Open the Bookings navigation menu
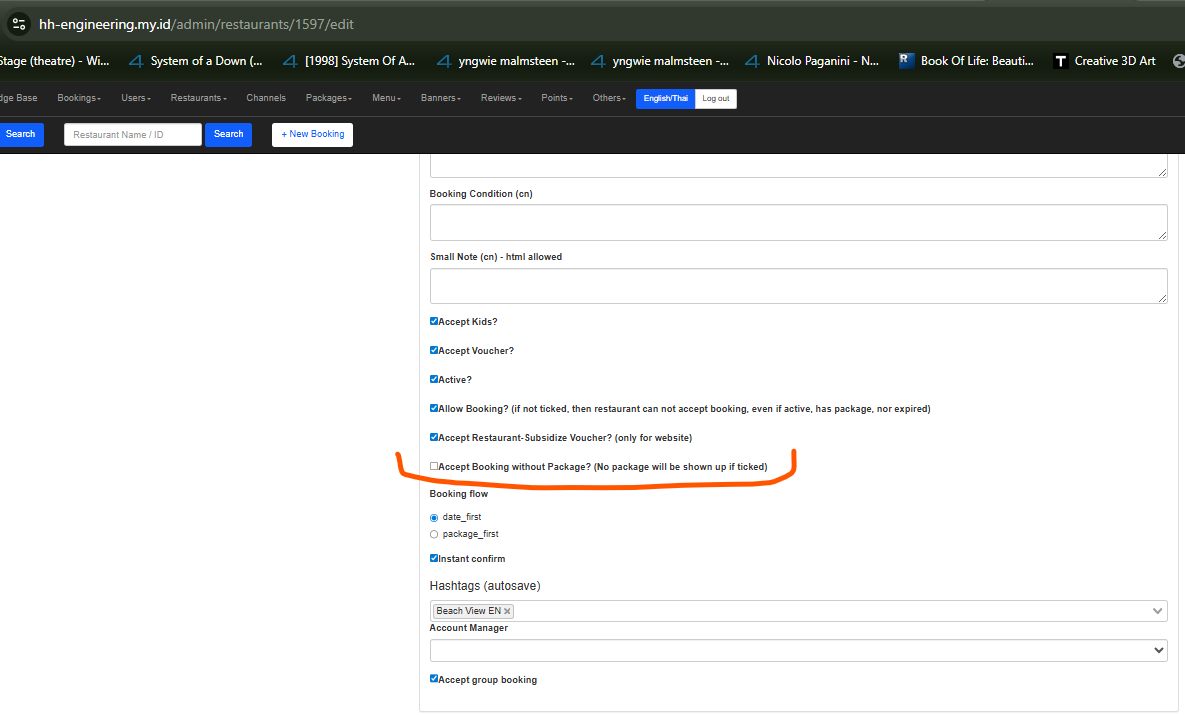 (x=79, y=98)
